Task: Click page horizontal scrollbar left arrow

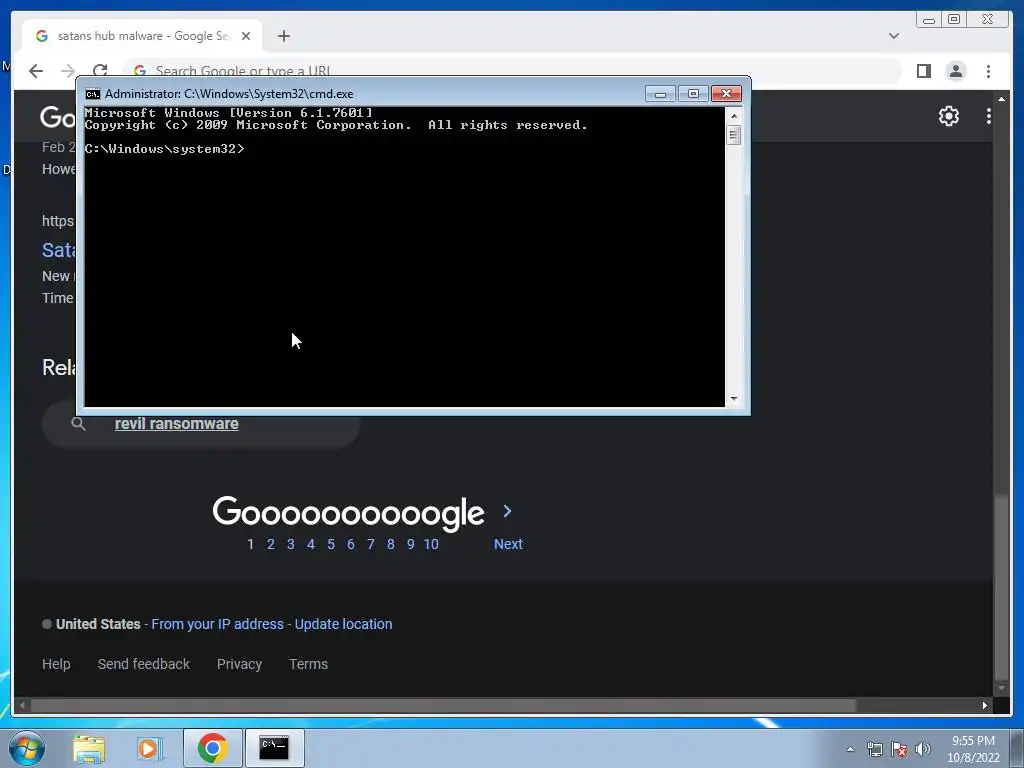Action: (22, 705)
